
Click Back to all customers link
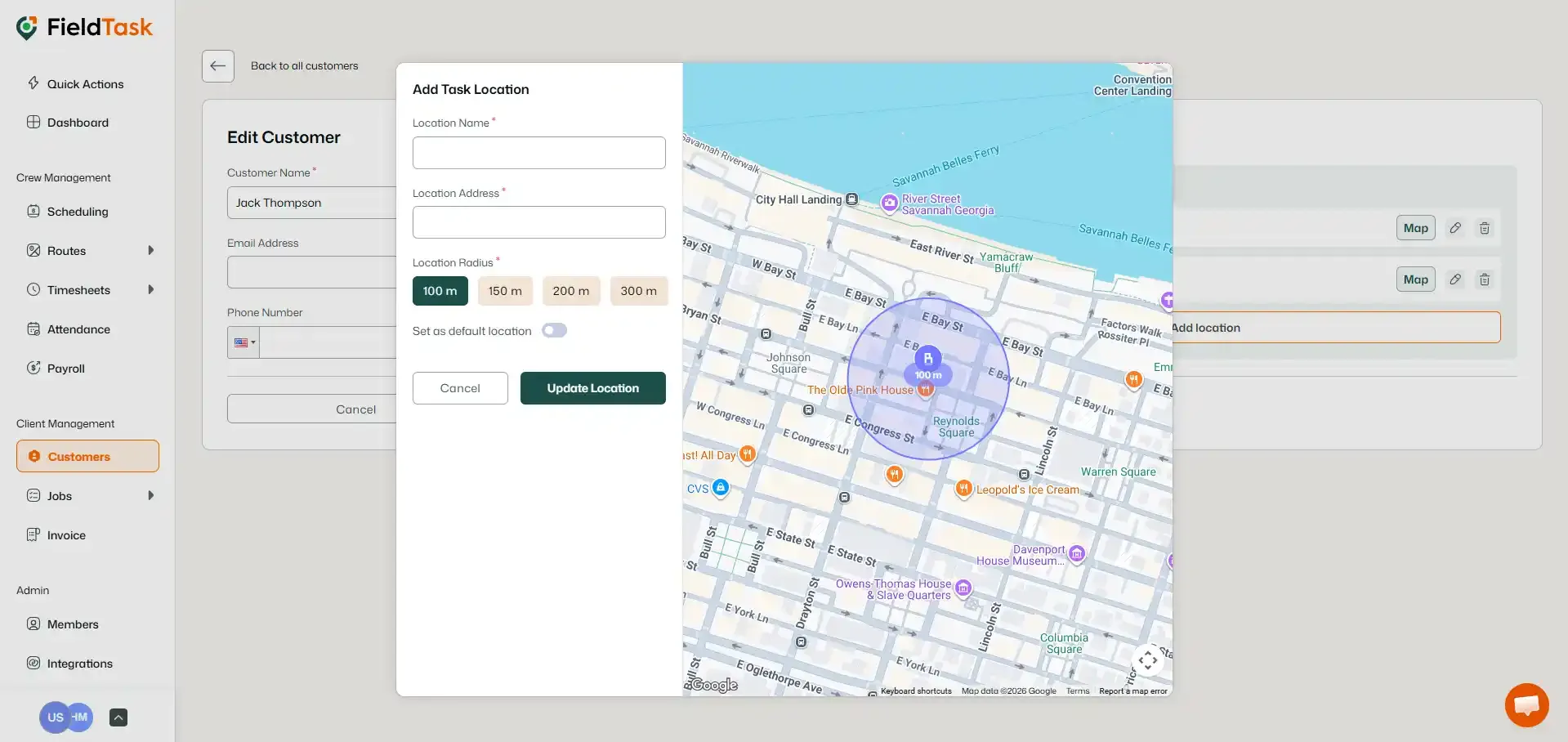(x=304, y=66)
